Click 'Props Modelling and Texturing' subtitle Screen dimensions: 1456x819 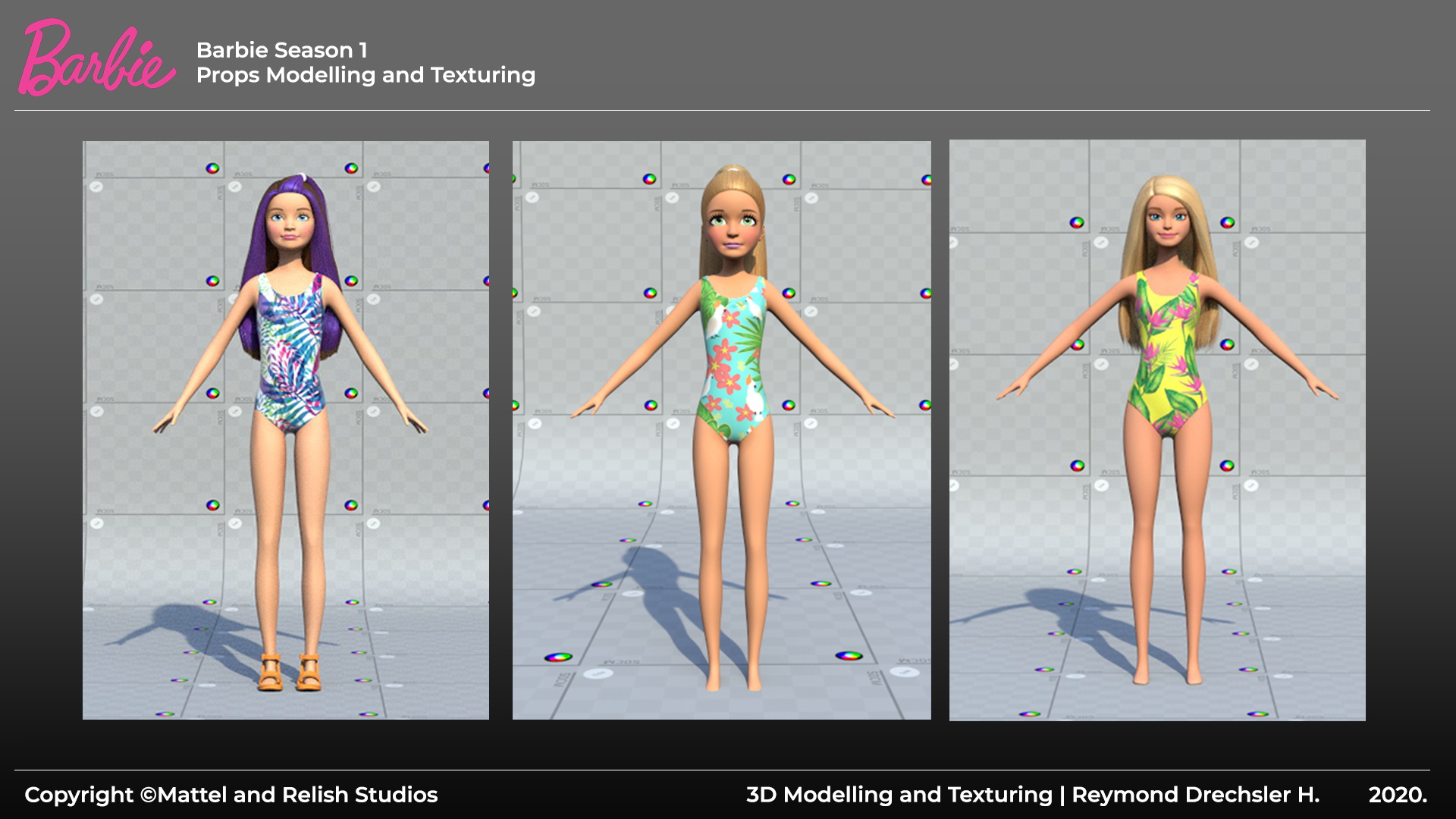[366, 75]
